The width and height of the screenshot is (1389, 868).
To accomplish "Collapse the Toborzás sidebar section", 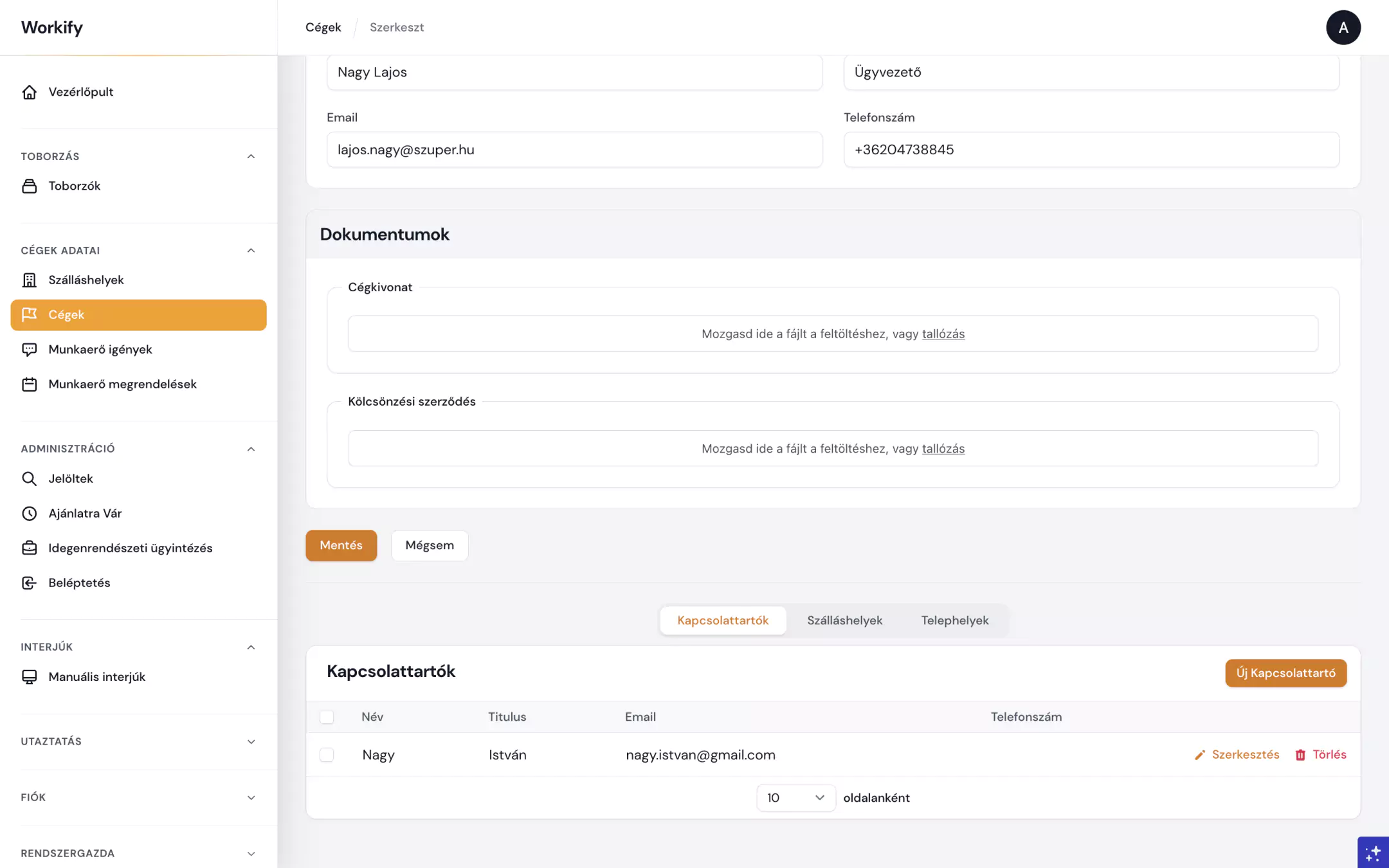I will click(251, 156).
